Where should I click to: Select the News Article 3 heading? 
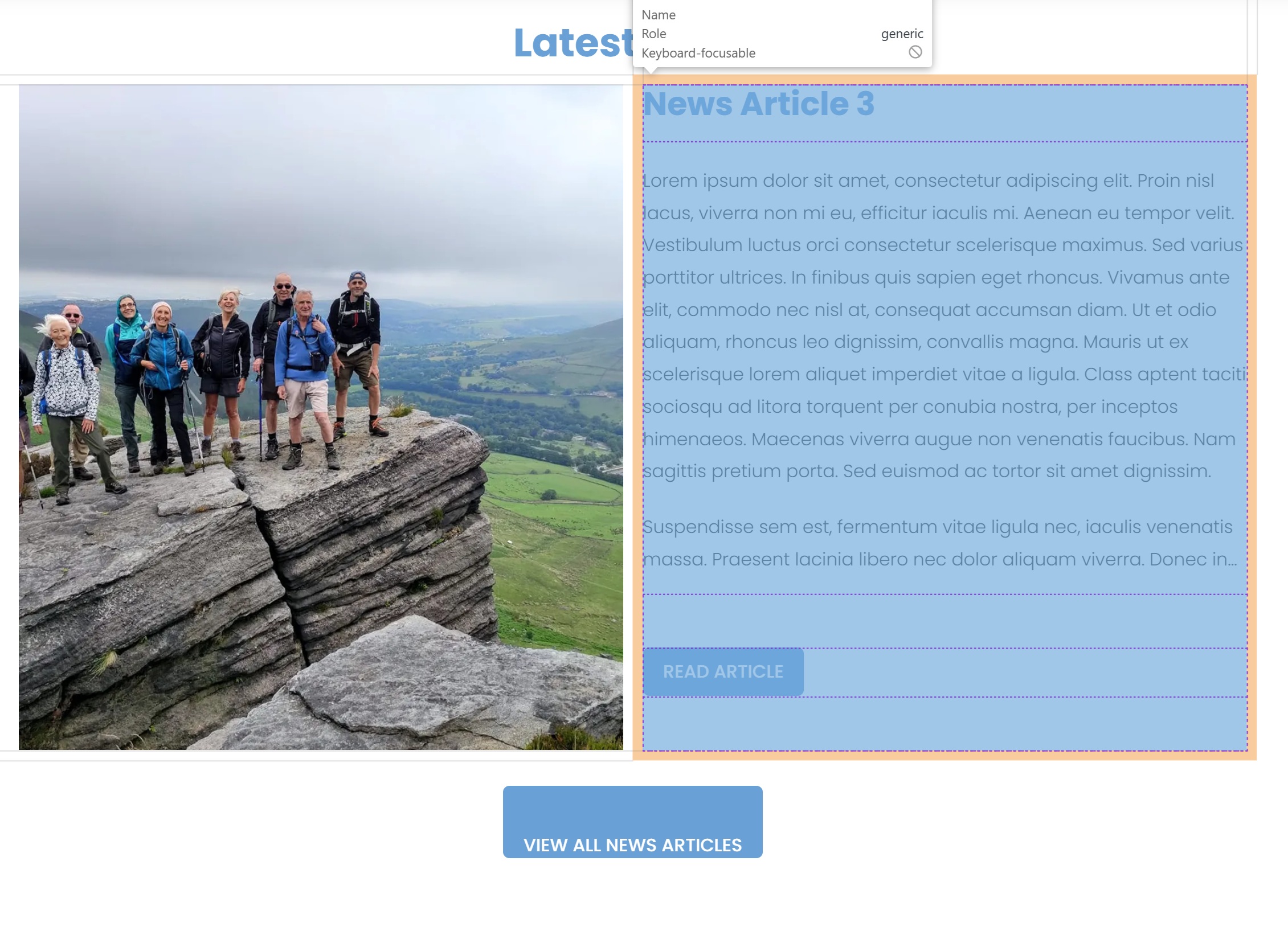pos(758,104)
